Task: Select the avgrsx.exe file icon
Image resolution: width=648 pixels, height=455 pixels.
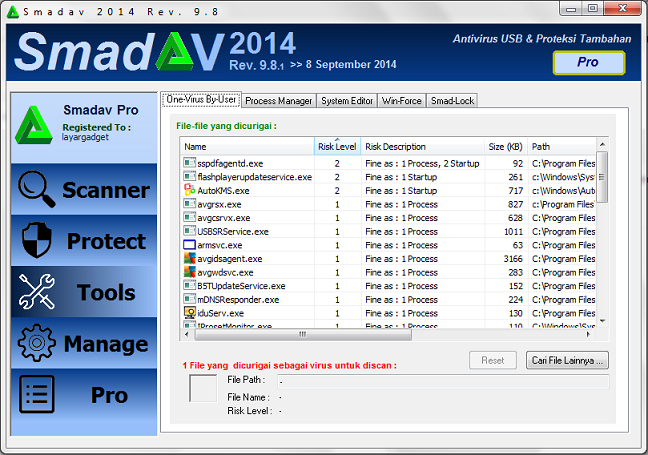Action: coord(189,204)
